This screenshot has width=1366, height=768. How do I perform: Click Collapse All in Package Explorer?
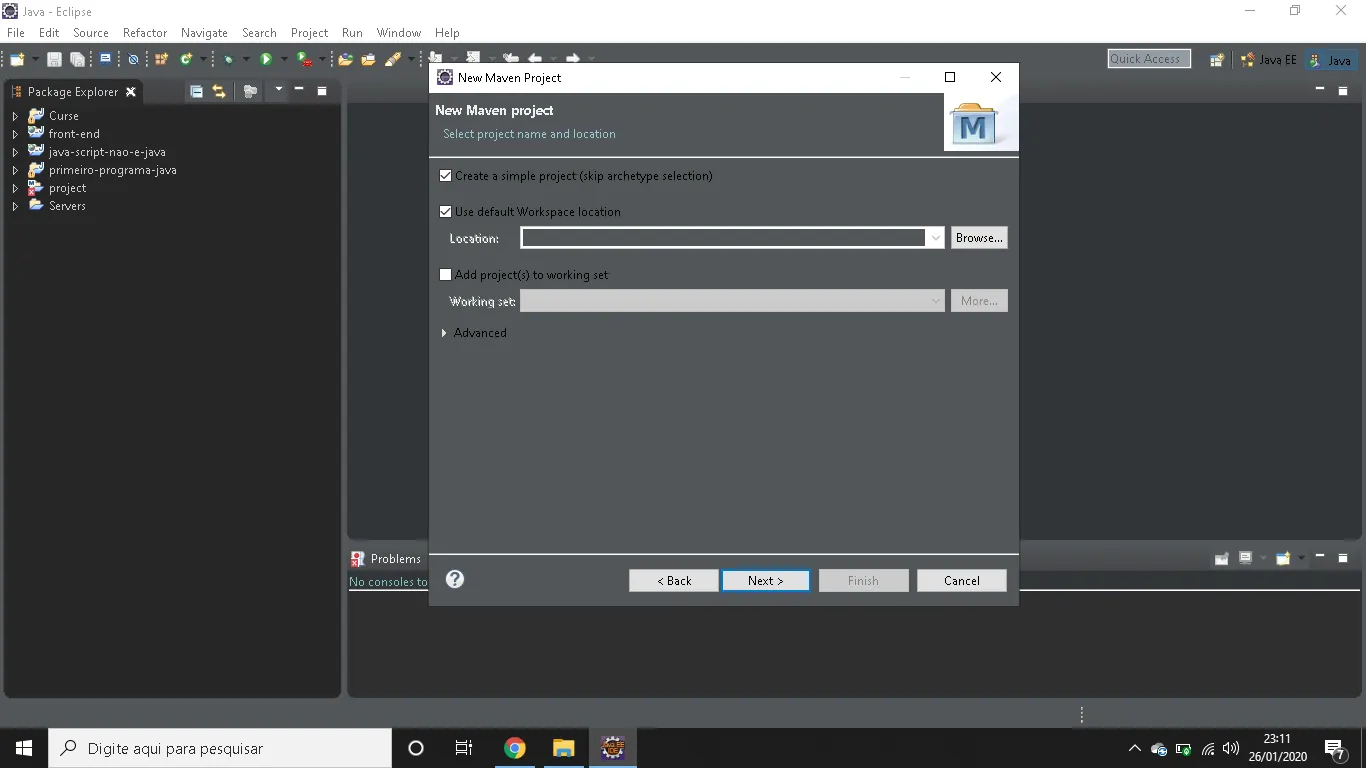coord(196,91)
